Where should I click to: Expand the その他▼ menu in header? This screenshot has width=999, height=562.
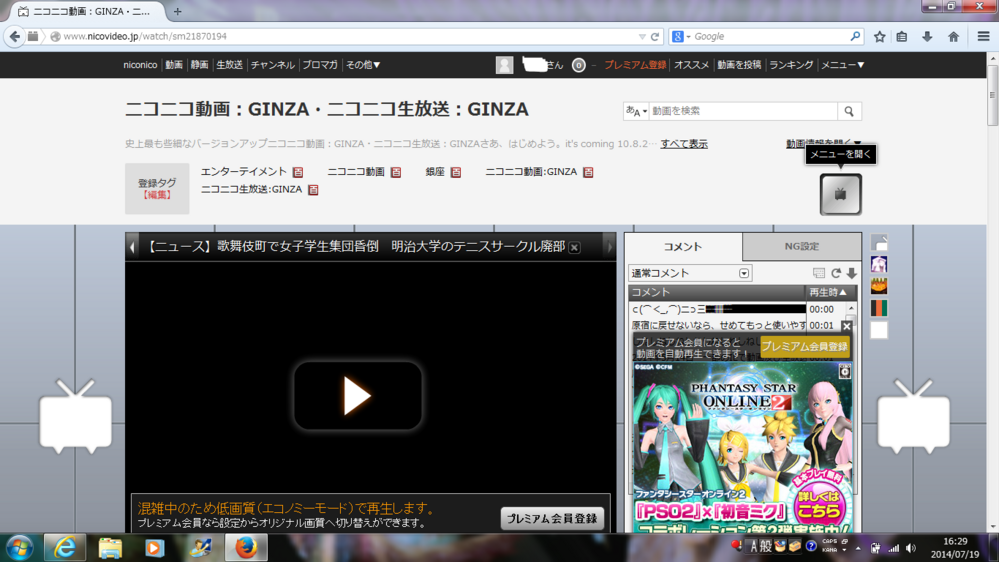click(x=363, y=65)
